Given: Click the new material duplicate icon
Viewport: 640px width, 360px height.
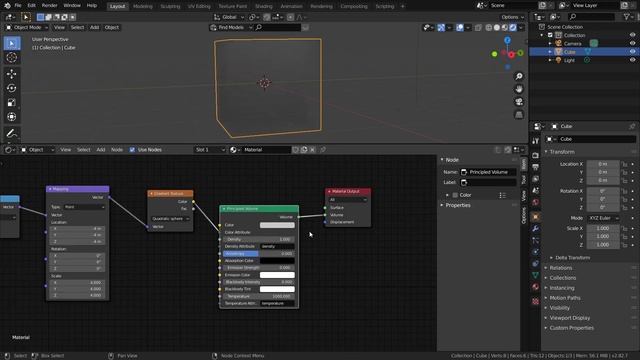Looking at the screenshot, I should coord(304,150).
